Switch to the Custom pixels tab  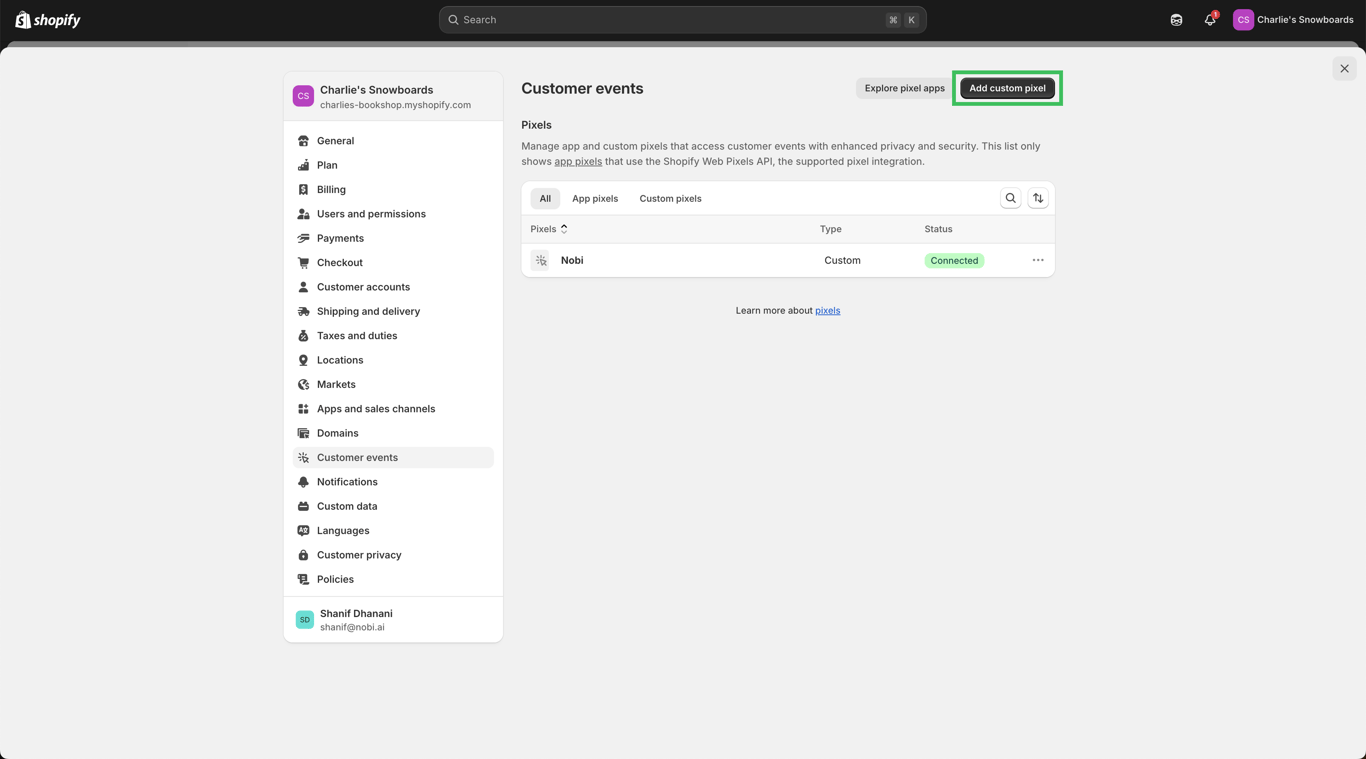[670, 198]
